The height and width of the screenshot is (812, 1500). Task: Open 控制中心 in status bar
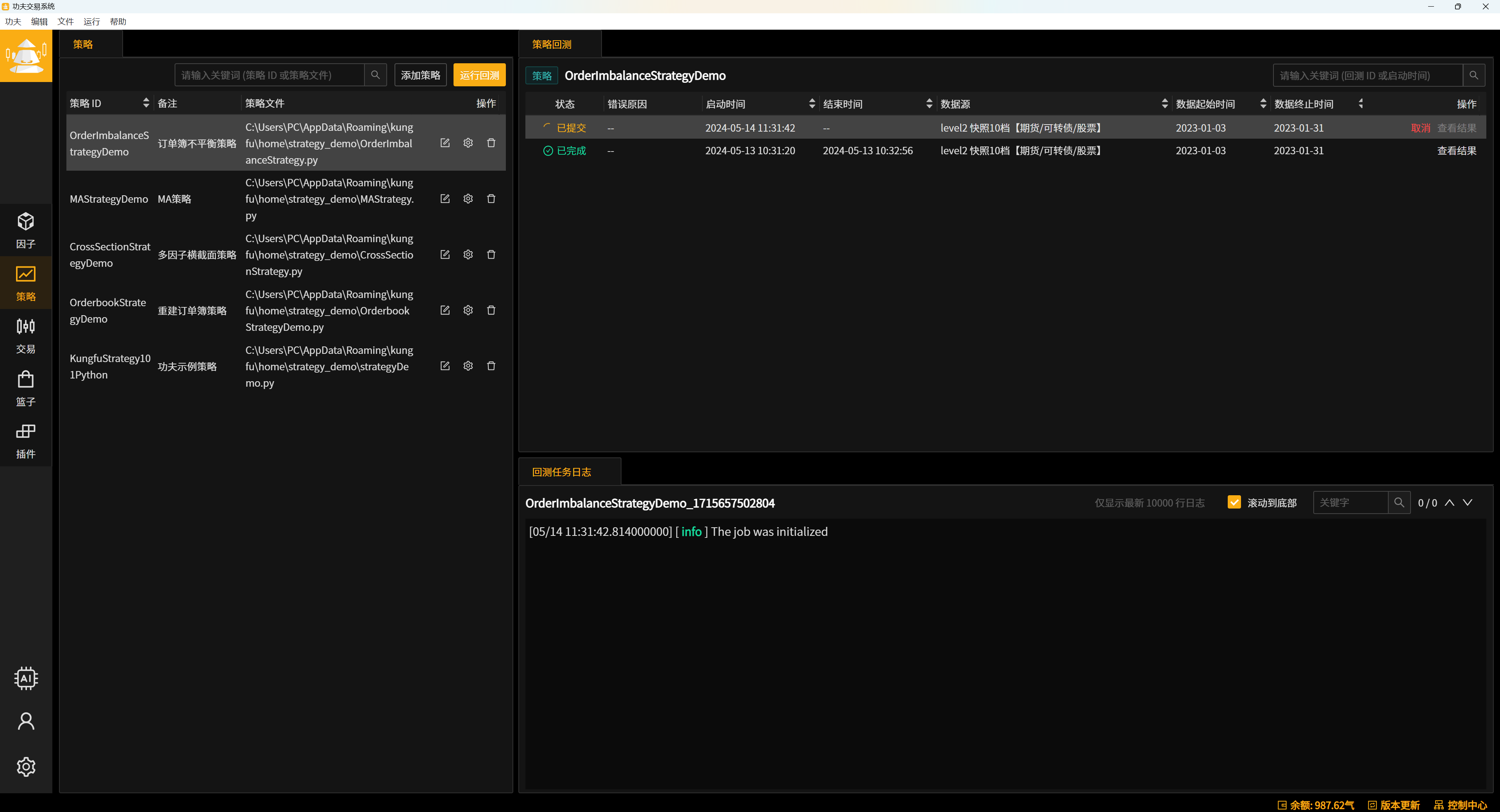tap(1461, 805)
